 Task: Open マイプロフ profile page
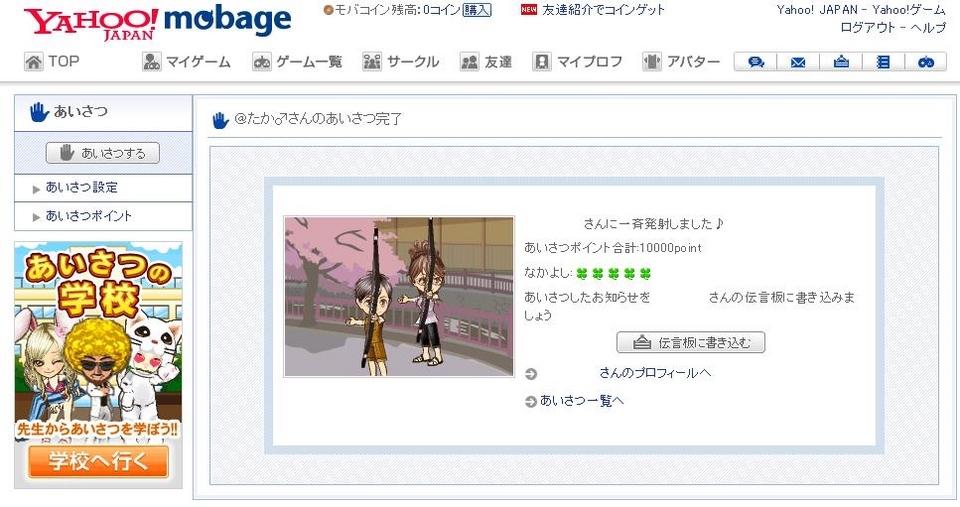pyautogui.click(x=577, y=62)
